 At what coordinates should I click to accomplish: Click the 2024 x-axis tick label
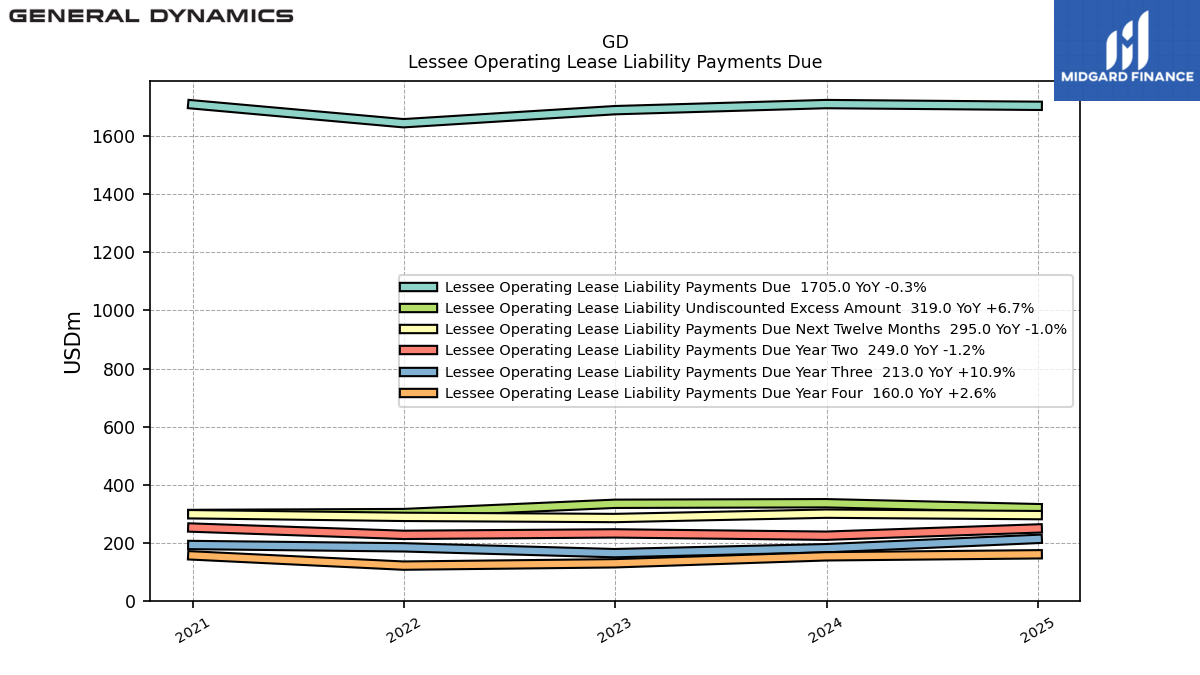[826, 629]
